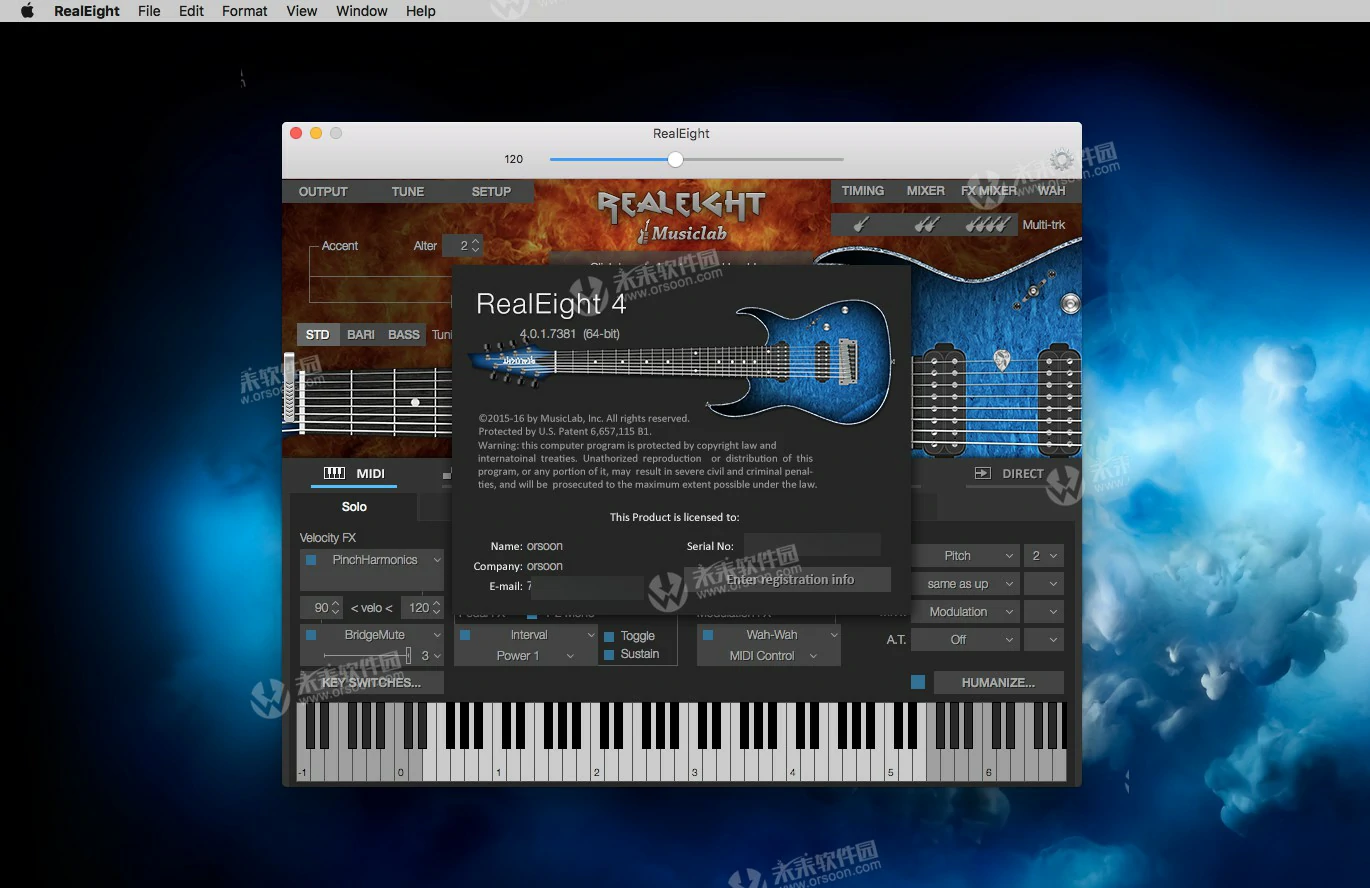Open the Modulation dropdown
1370x888 pixels.
pos(965,612)
